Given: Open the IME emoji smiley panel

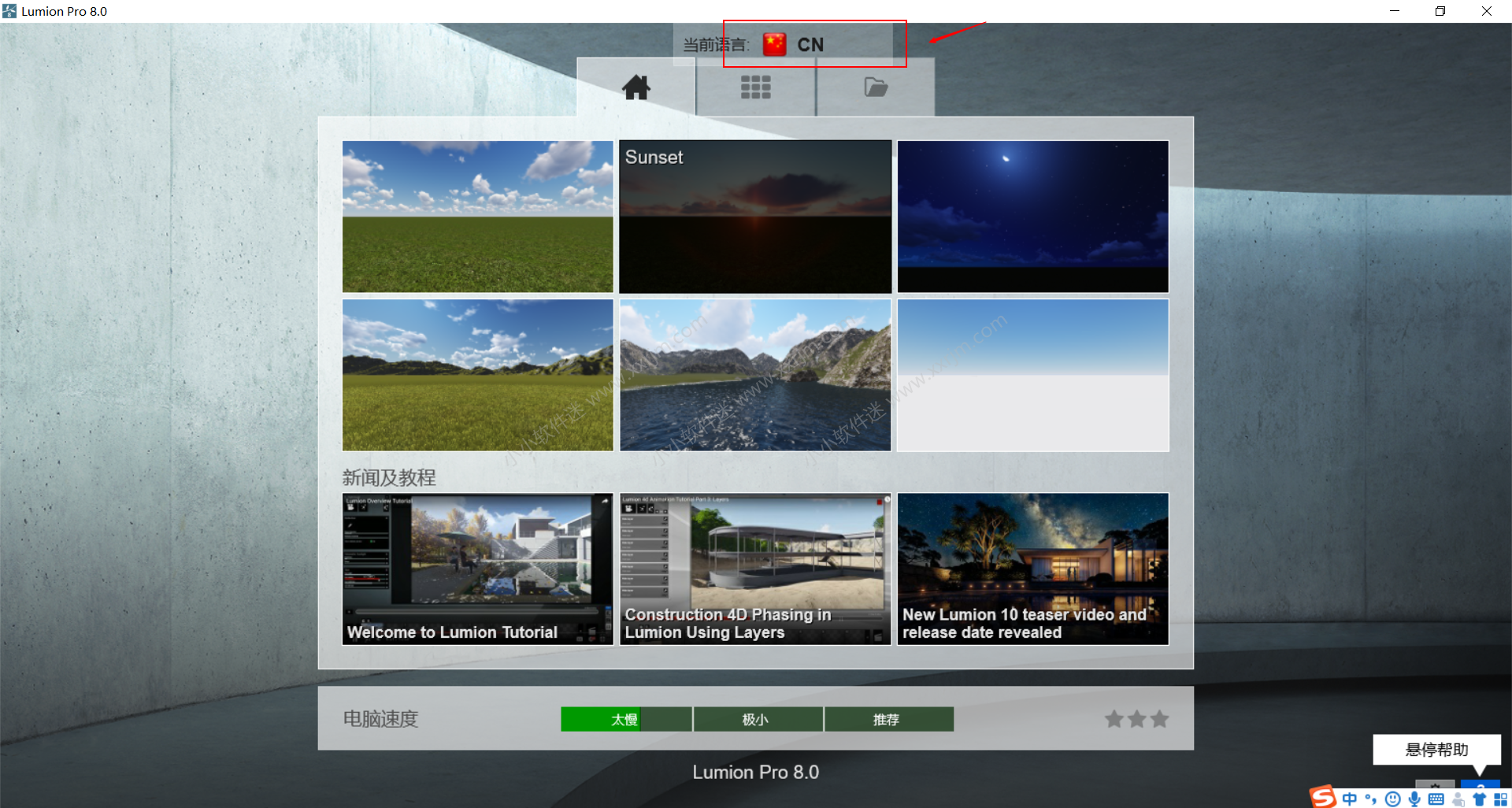Looking at the screenshot, I should pyautogui.click(x=1392, y=799).
